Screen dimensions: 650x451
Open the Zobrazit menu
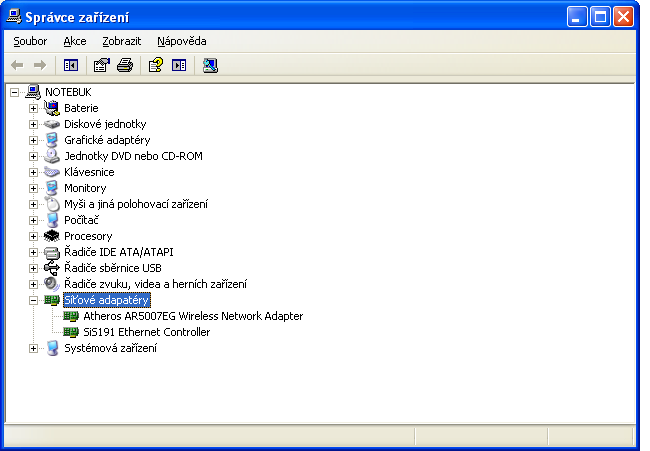tap(122, 41)
